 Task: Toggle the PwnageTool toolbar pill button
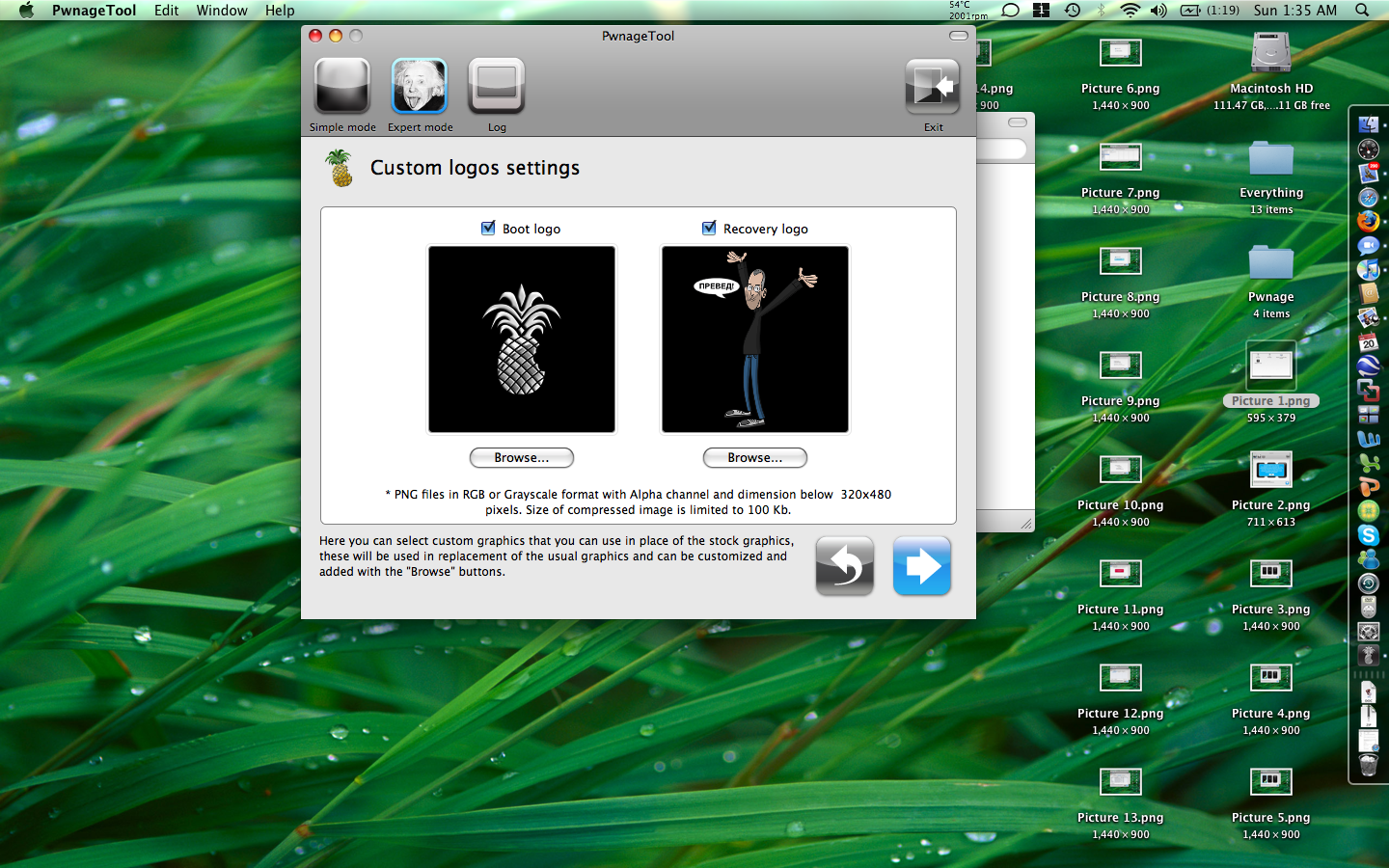click(958, 36)
